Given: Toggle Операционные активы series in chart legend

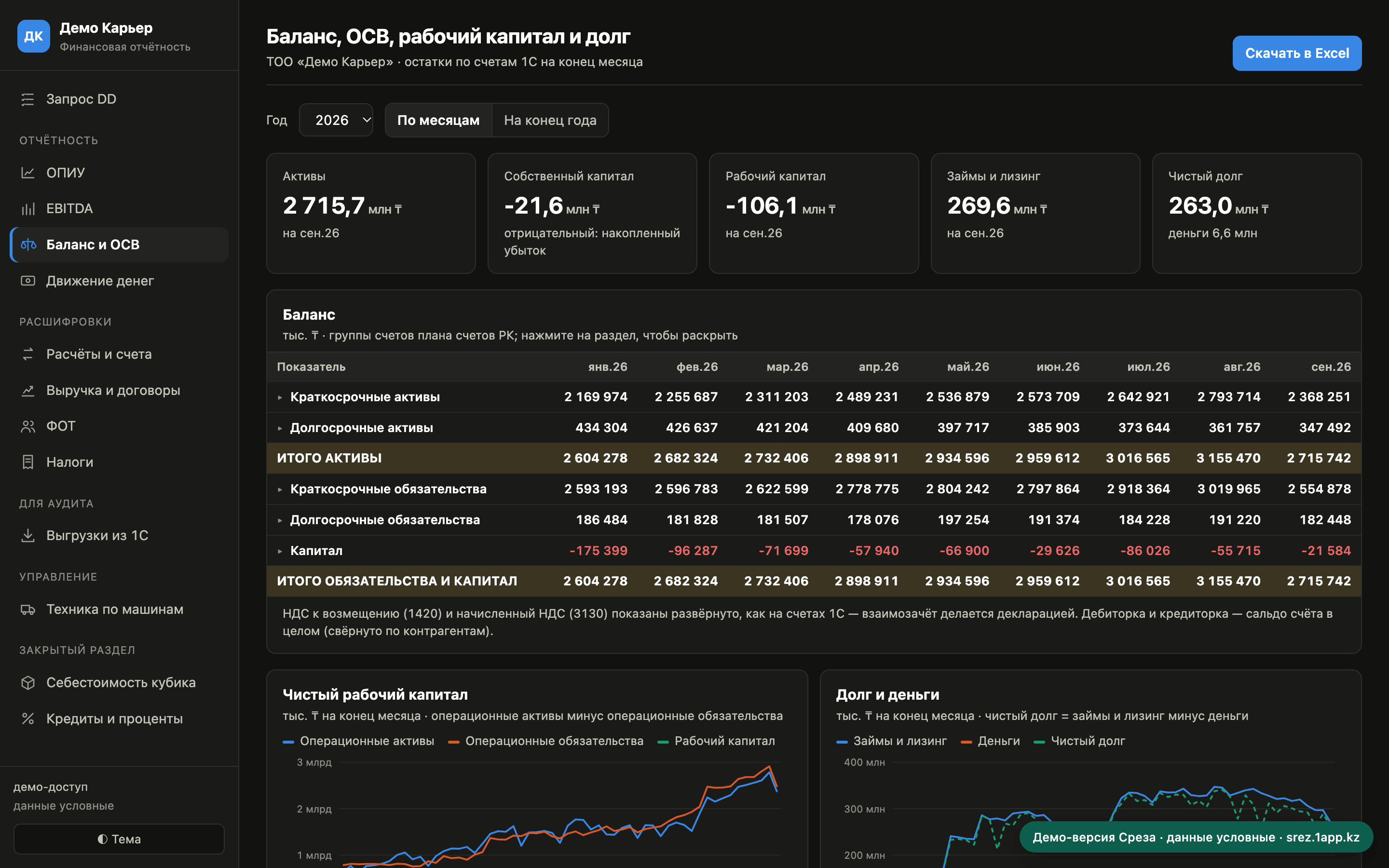Looking at the screenshot, I should (359, 741).
